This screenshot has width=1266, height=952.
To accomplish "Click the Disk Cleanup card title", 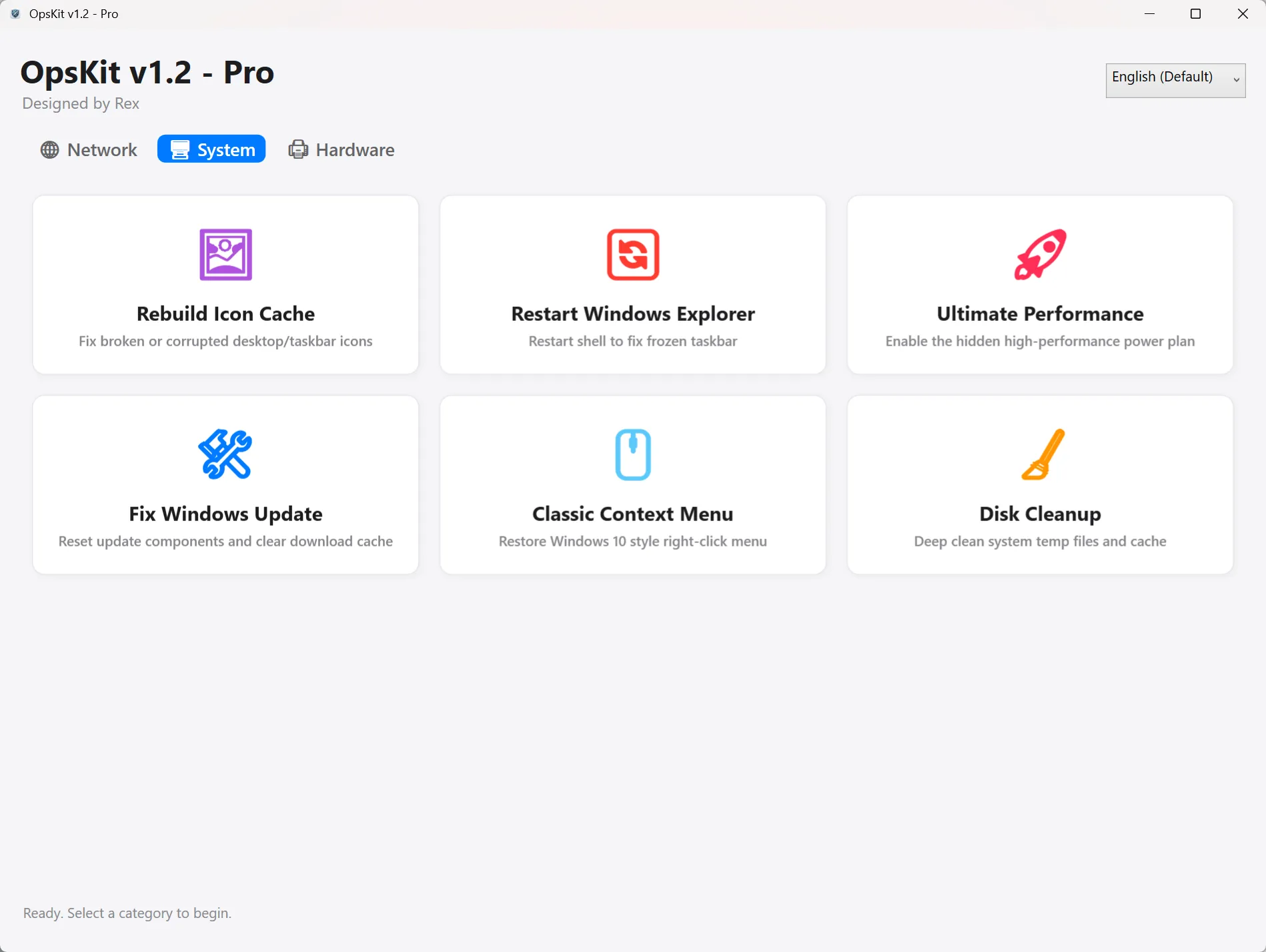I will coord(1040,514).
